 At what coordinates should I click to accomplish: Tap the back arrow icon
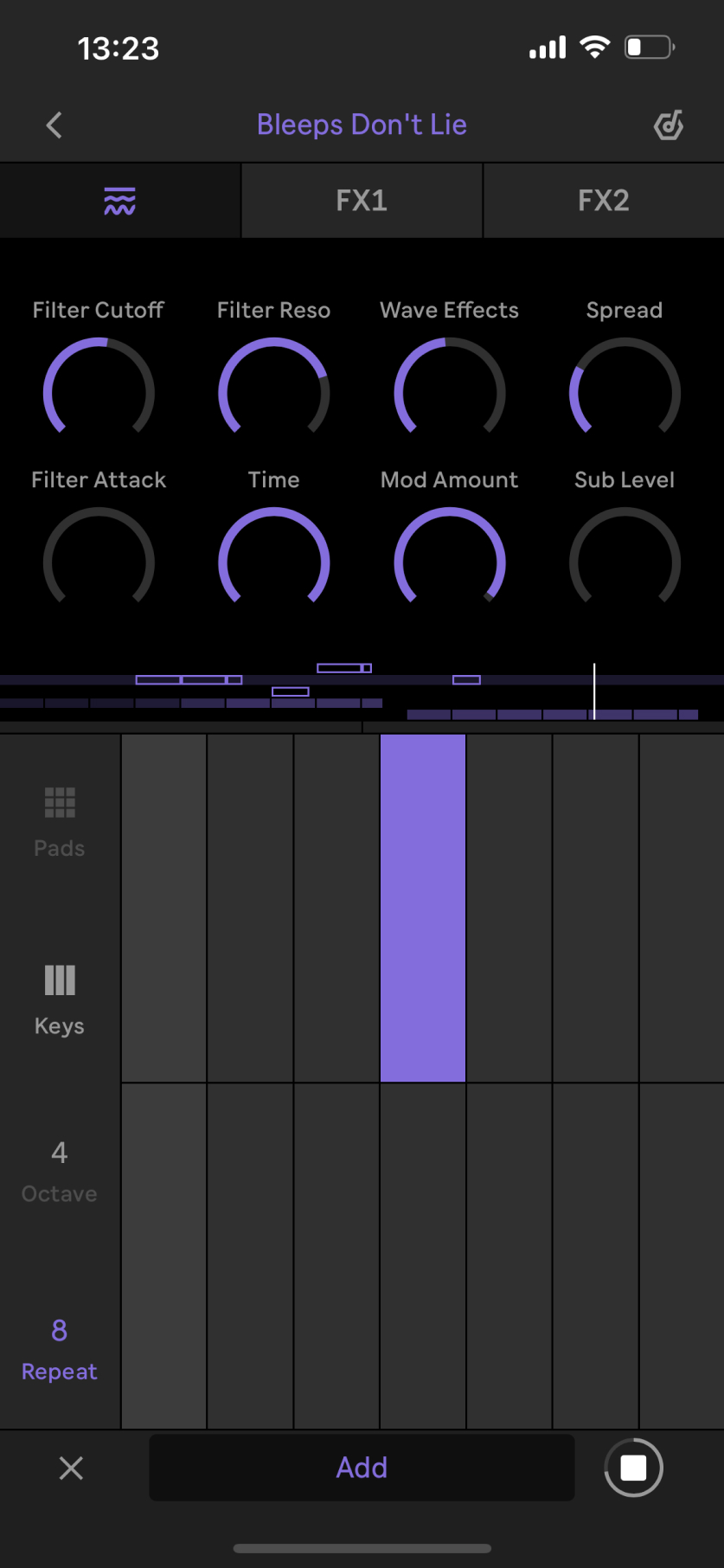[x=54, y=125]
